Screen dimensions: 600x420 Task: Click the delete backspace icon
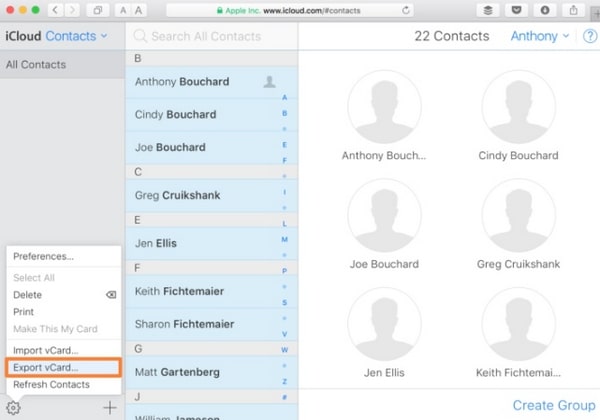pyautogui.click(x=111, y=295)
